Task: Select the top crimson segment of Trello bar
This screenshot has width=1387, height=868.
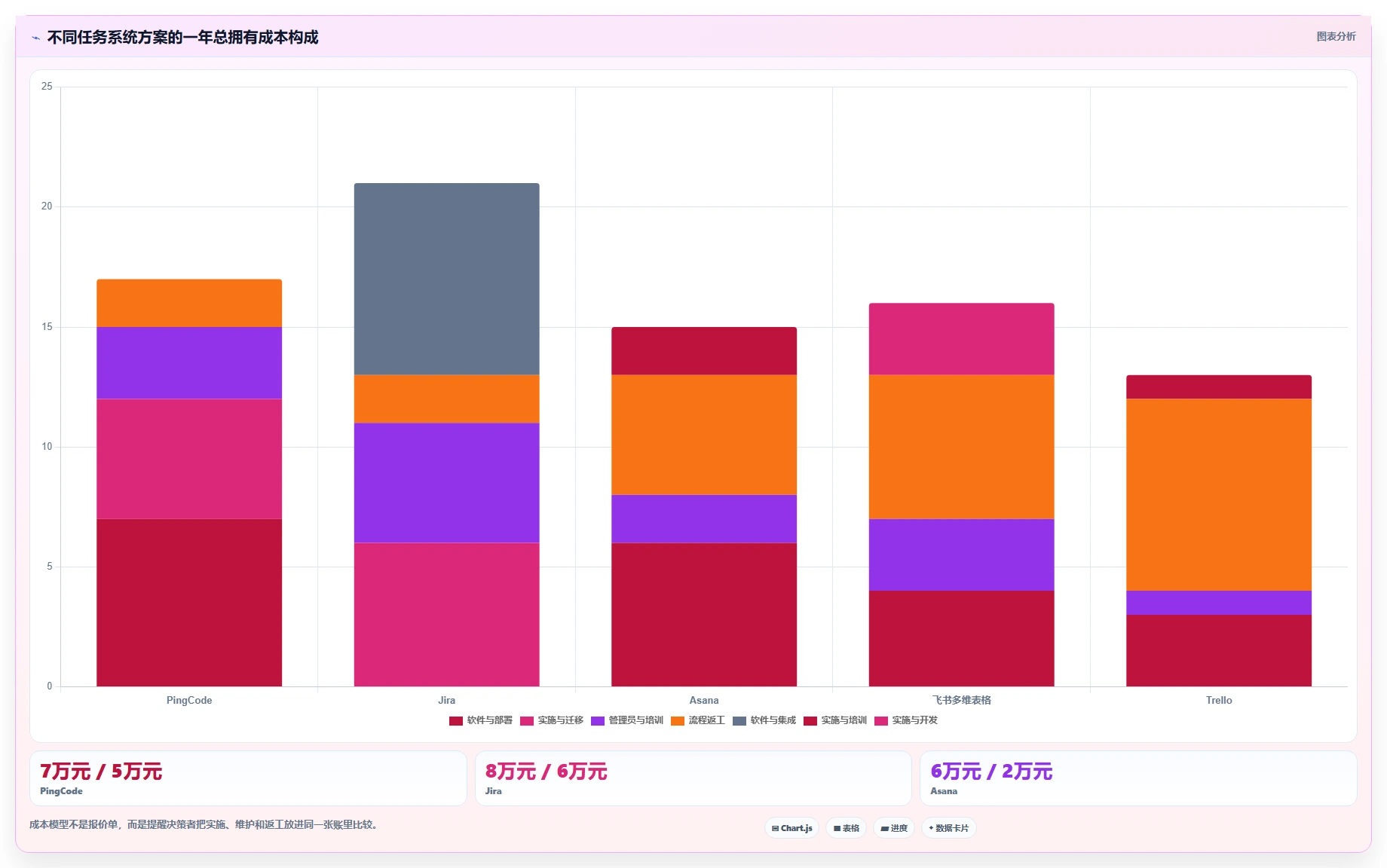Action: tap(1219, 387)
